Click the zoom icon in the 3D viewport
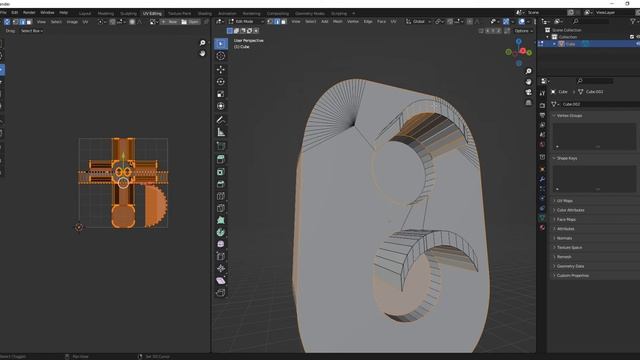This screenshot has height=360, width=640. 529,71
